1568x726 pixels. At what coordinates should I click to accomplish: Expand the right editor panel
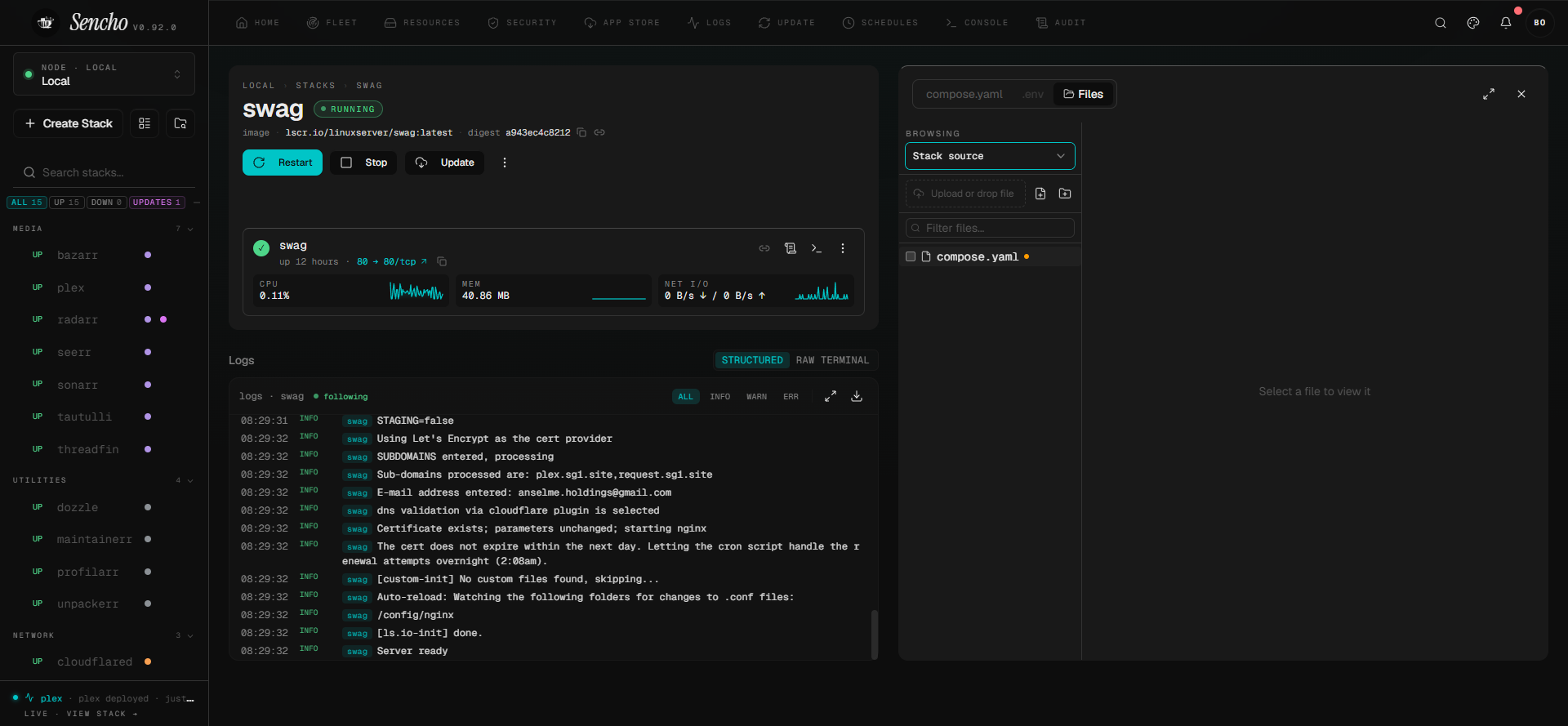pyautogui.click(x=1489, y=94)
